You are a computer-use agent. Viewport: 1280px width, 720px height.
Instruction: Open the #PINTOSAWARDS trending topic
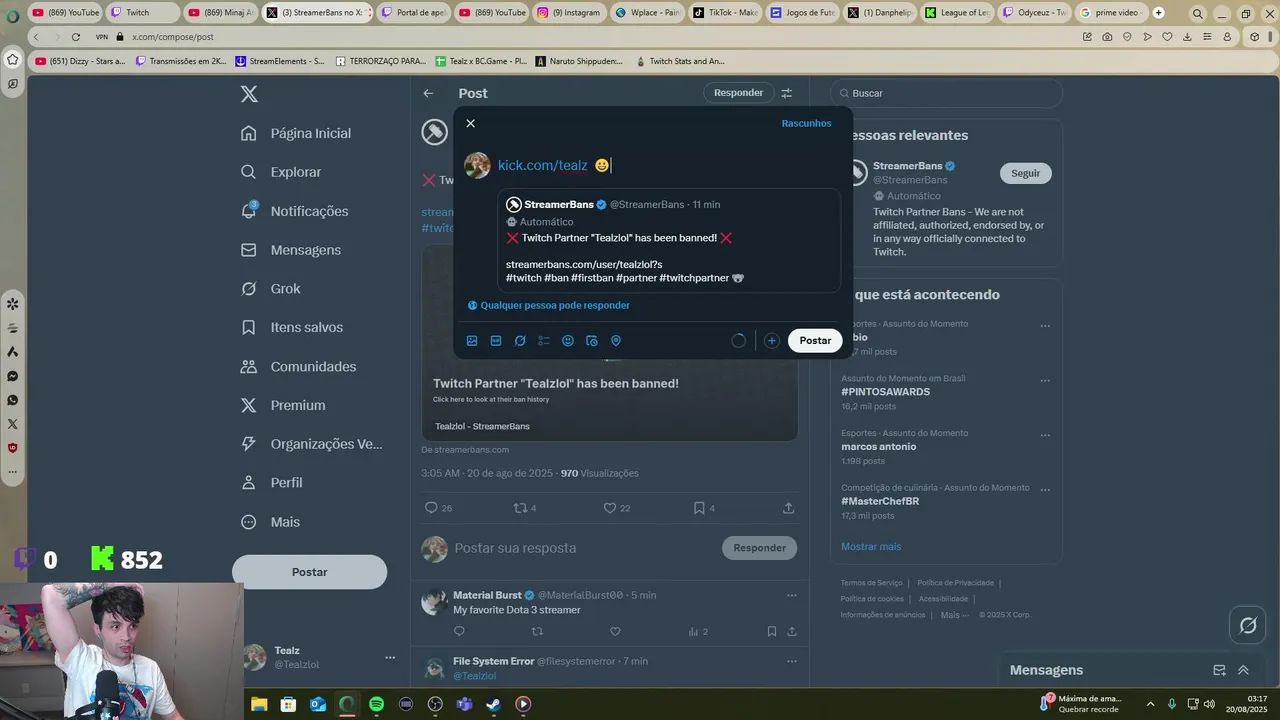tap(885, 392)
